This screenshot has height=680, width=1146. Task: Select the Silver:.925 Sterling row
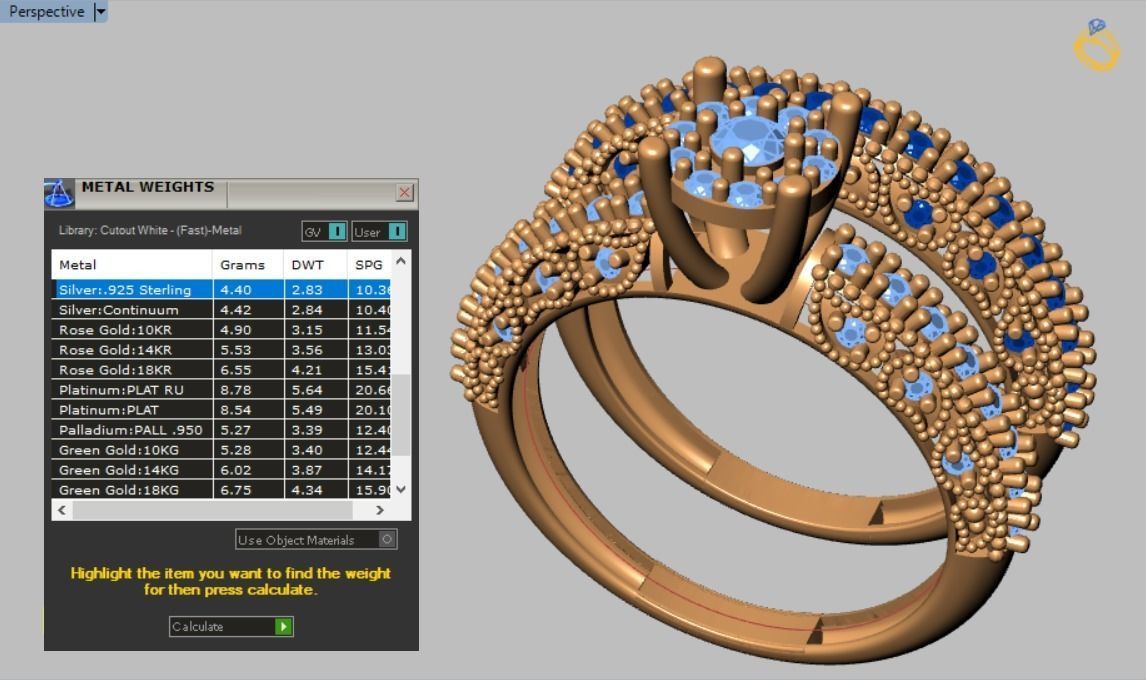point(221,290)
